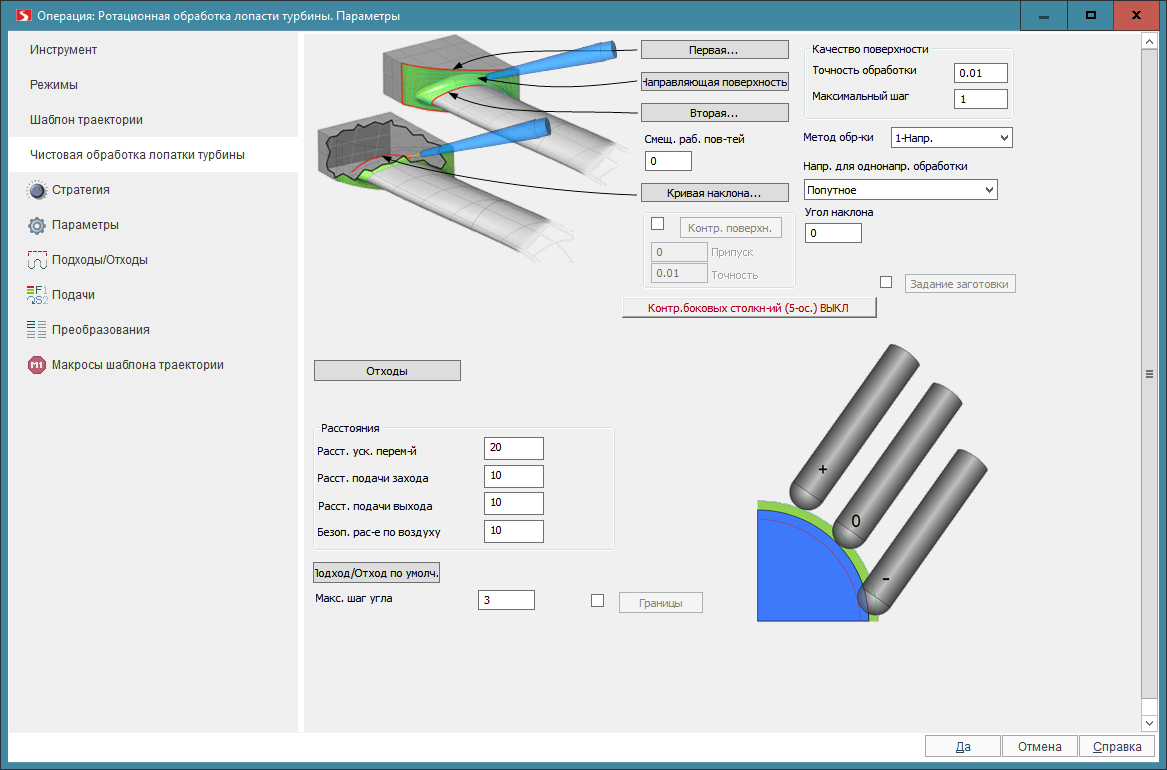
Task: Click the Безоп. рас-е по воздуху field
Action: [x=514, y=530]
